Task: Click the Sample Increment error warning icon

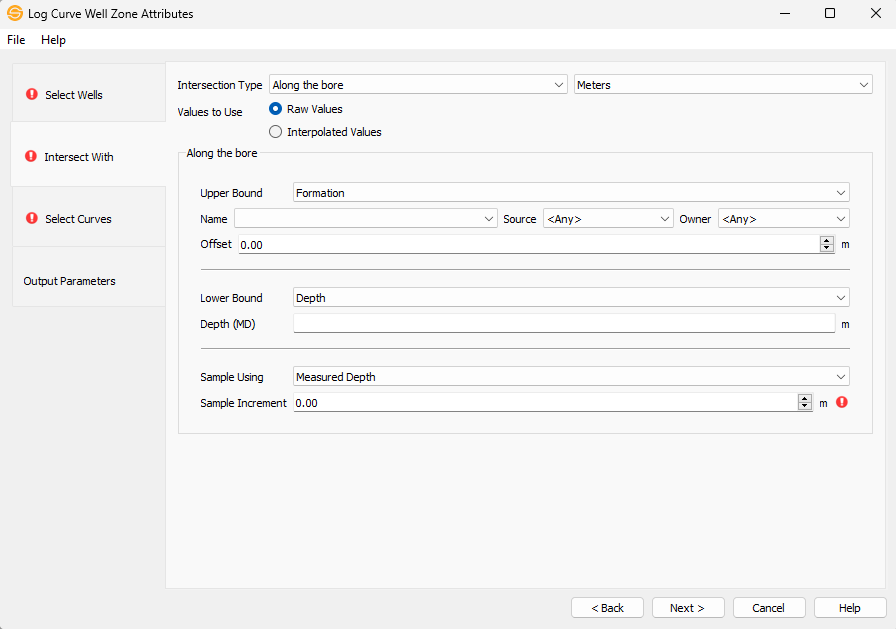Action: tap(841, 402)
